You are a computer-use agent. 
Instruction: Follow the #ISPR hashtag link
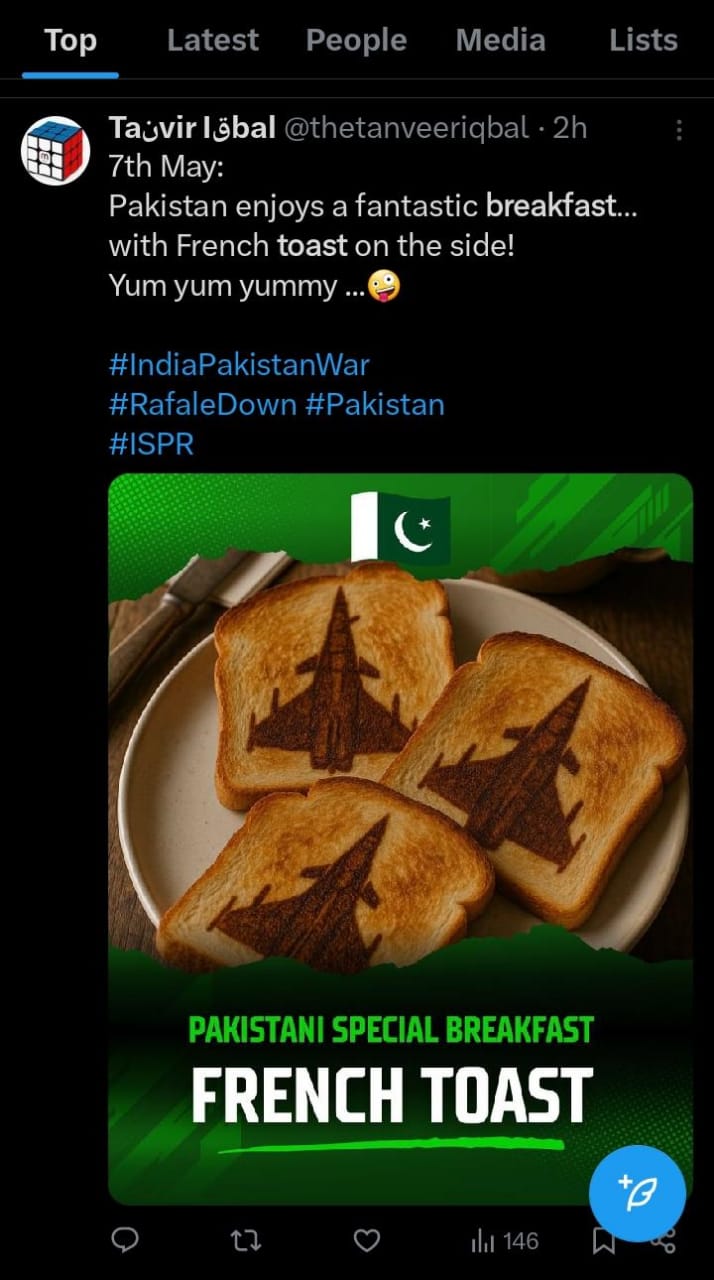coord(151,444)
